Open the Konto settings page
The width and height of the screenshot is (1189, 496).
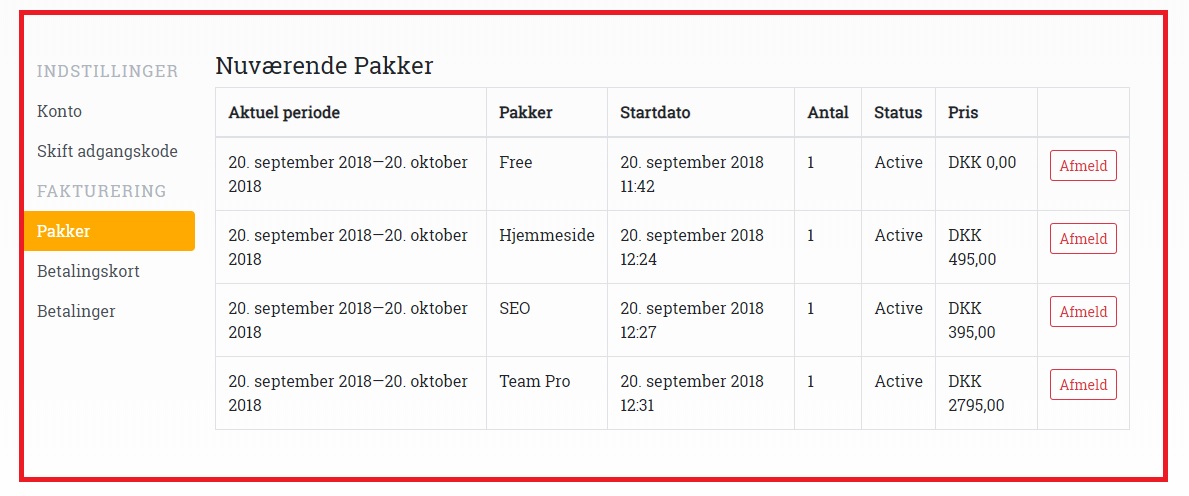coord(59,111)
